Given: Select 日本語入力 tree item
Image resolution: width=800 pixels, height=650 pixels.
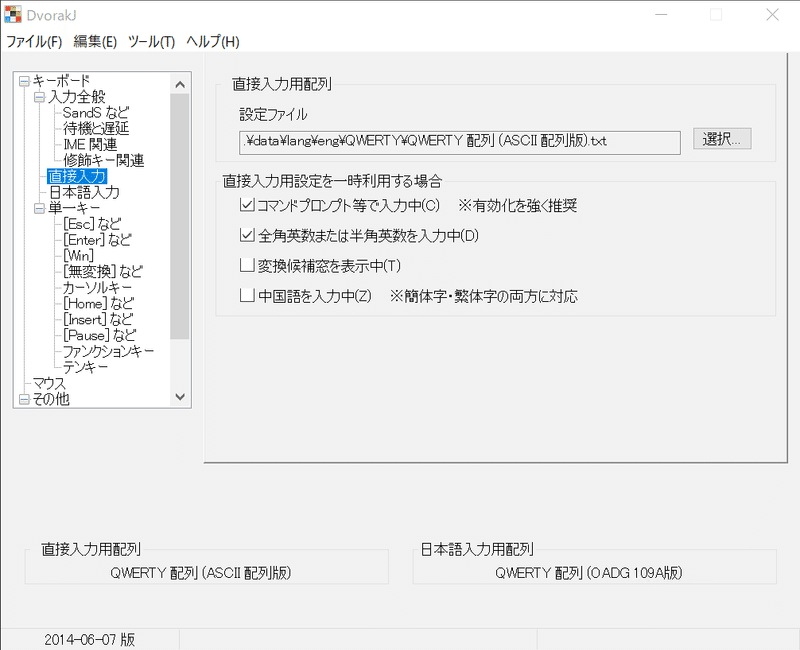Looking at the screenshot, I should pos(84,192).
